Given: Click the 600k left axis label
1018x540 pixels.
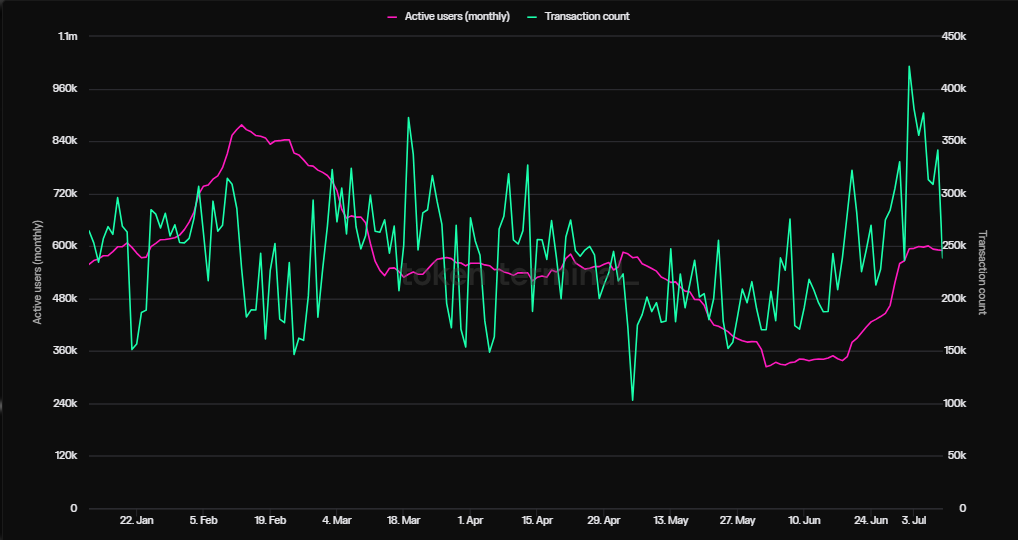Looking at the screenshot, I should (66, 246).
